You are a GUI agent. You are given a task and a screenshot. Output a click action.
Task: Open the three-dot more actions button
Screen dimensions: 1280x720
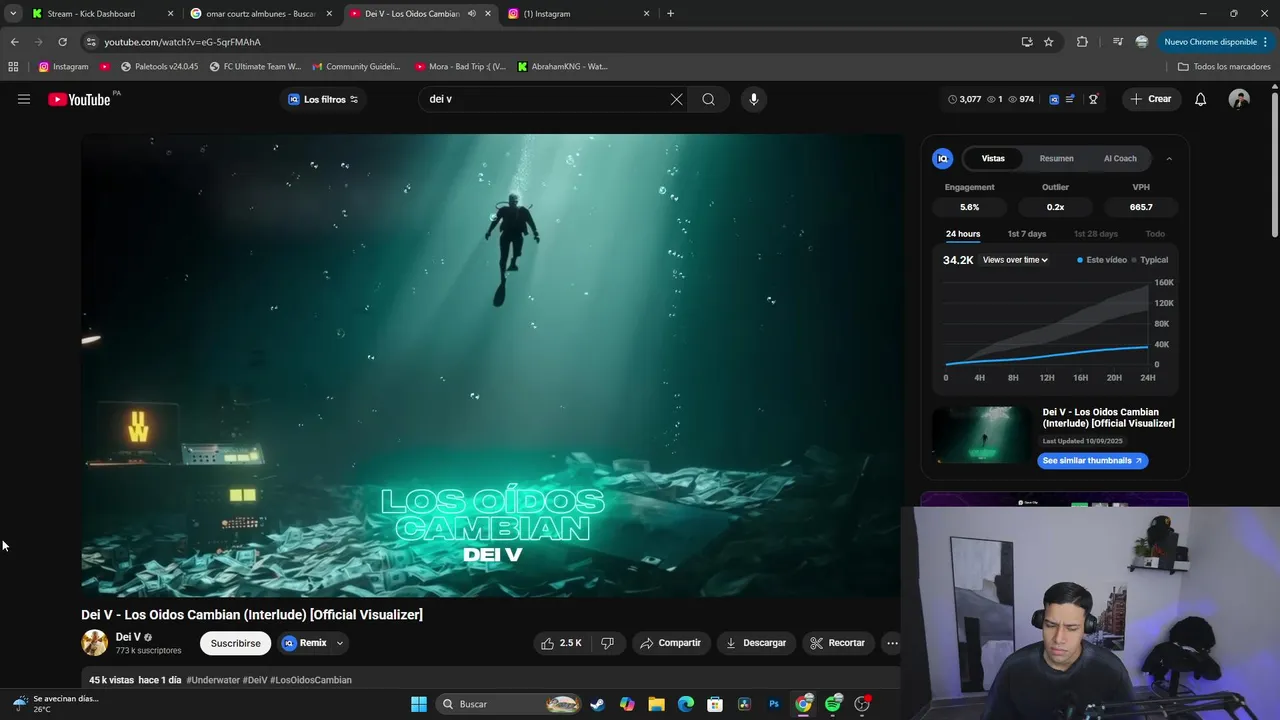point(892,643)
